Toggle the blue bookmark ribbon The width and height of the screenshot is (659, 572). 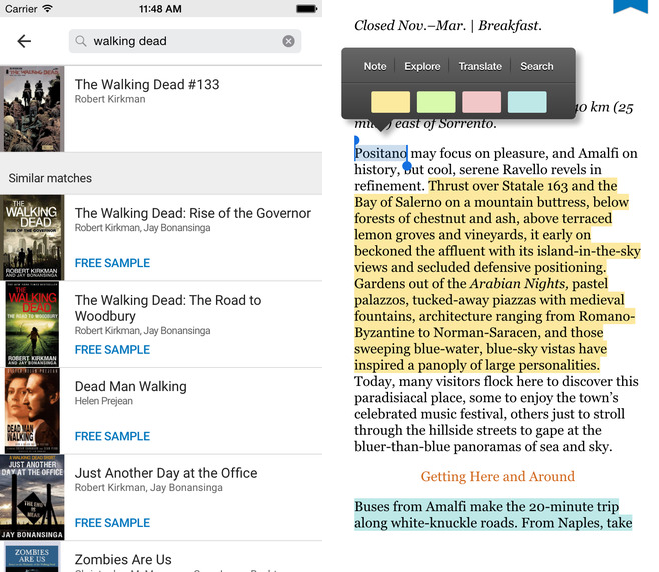coord(630,6)
